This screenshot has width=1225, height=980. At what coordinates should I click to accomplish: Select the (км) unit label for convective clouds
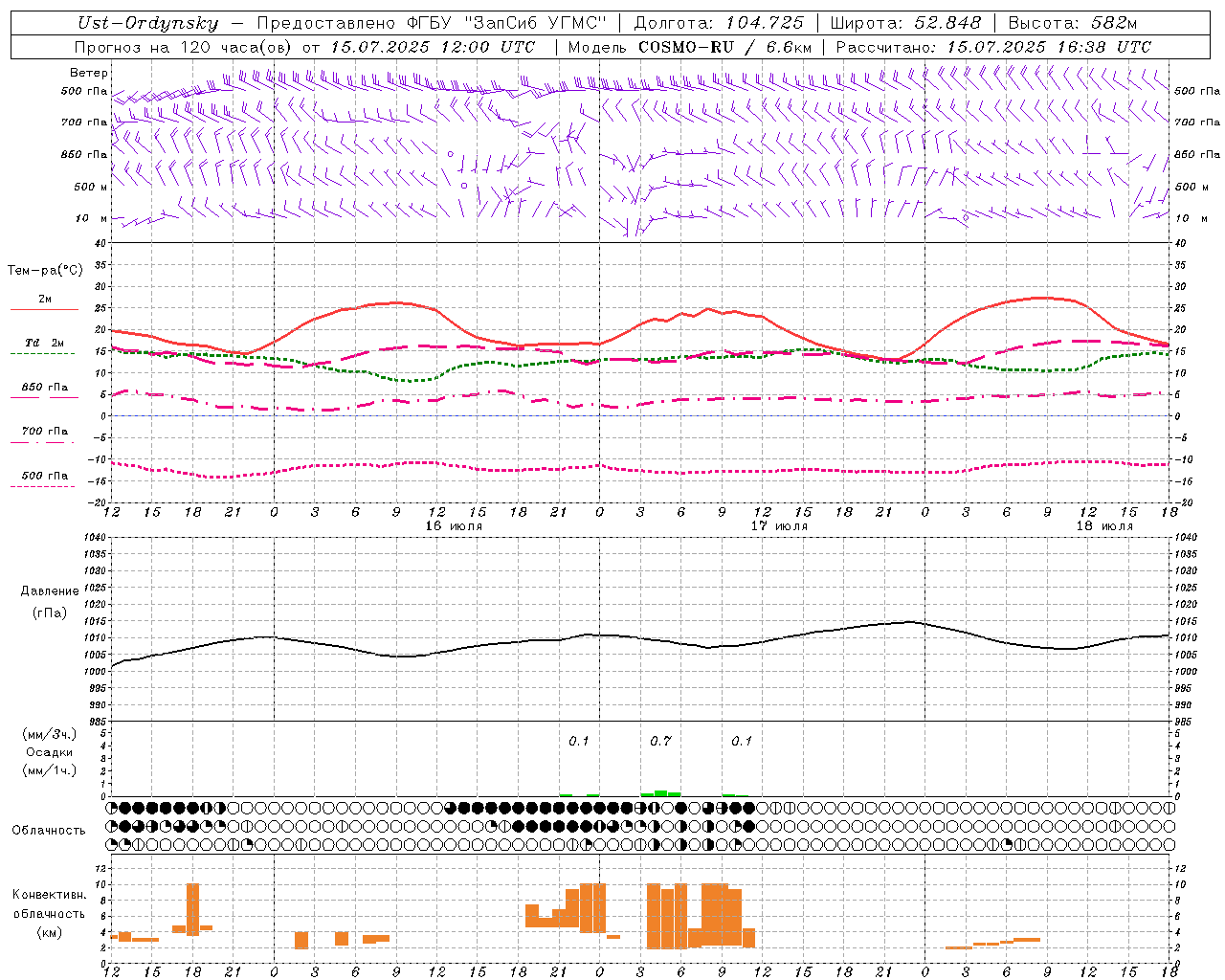pos(50,932)
